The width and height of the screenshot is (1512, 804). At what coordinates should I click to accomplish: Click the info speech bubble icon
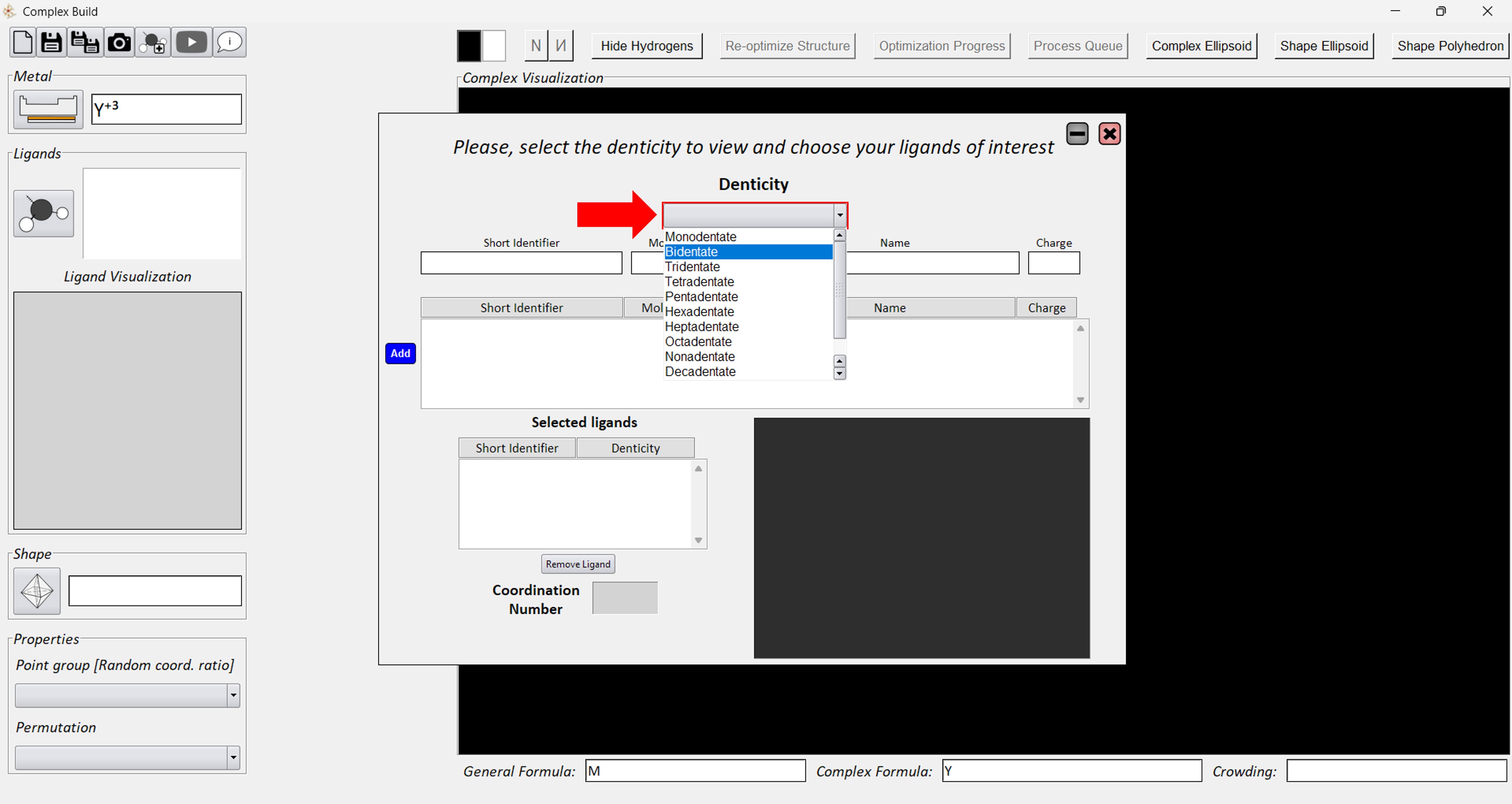pyautogui.click(x=229, y=43)
